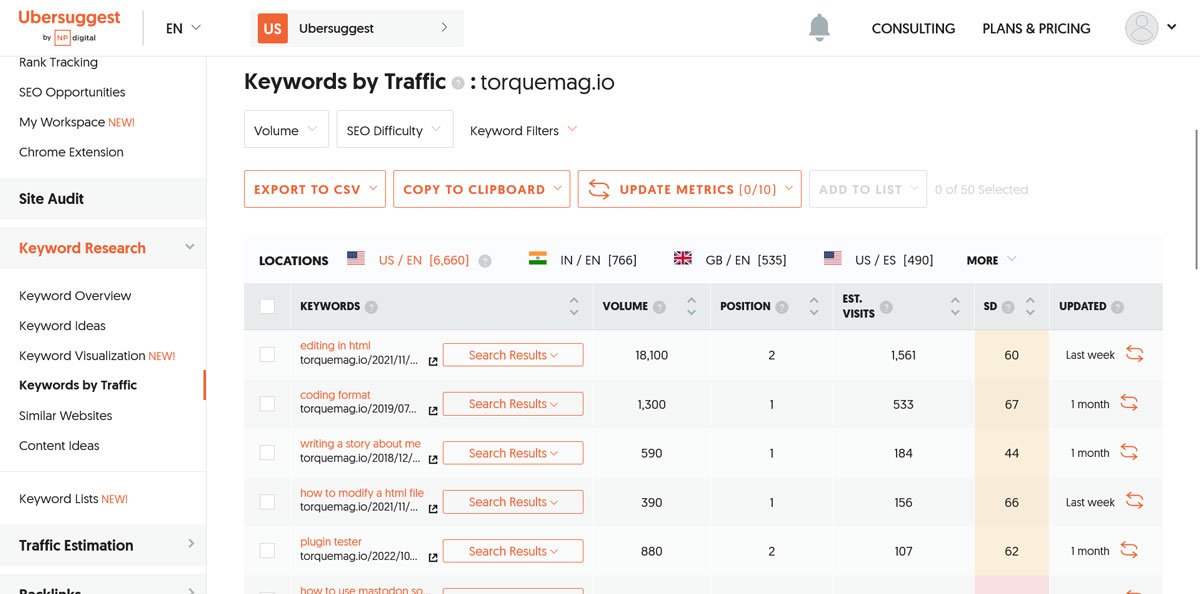This screenshot has height=594, width=1200.
Task: Open external link icon for 'editing in html'
Action: click(433, 361)
